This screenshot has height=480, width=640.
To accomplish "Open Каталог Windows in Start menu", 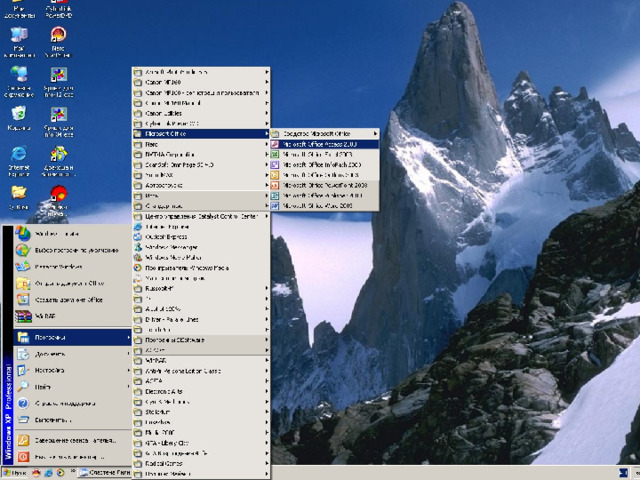I will pos(72,267).
